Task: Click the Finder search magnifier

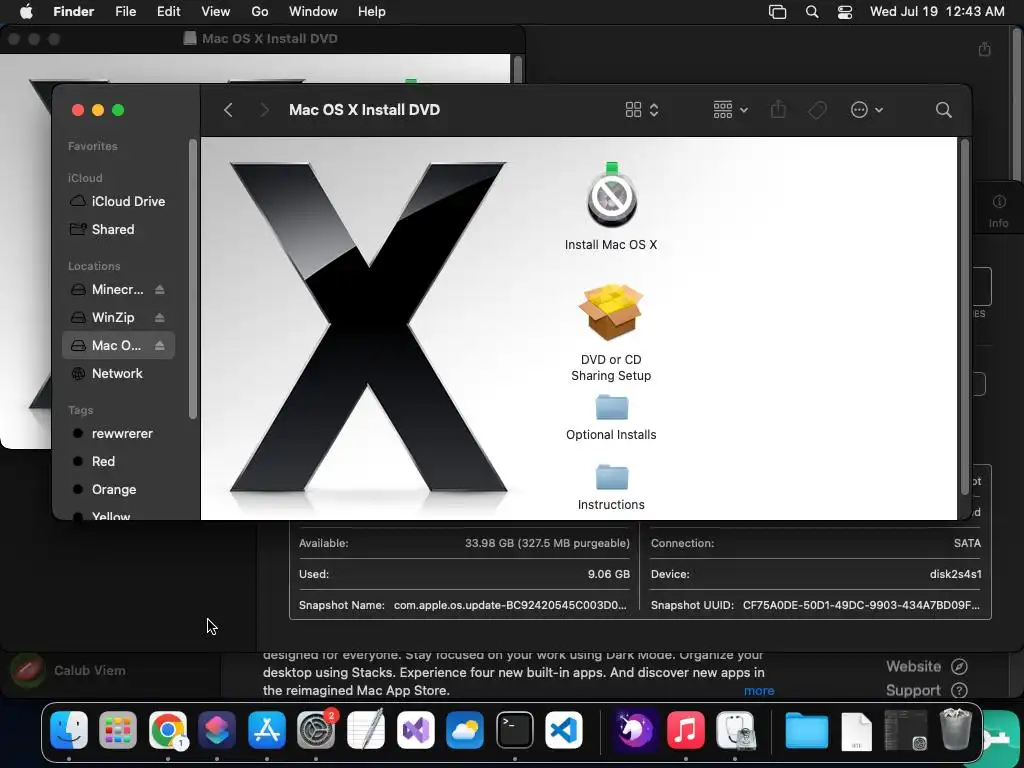Action: [943, 110]
